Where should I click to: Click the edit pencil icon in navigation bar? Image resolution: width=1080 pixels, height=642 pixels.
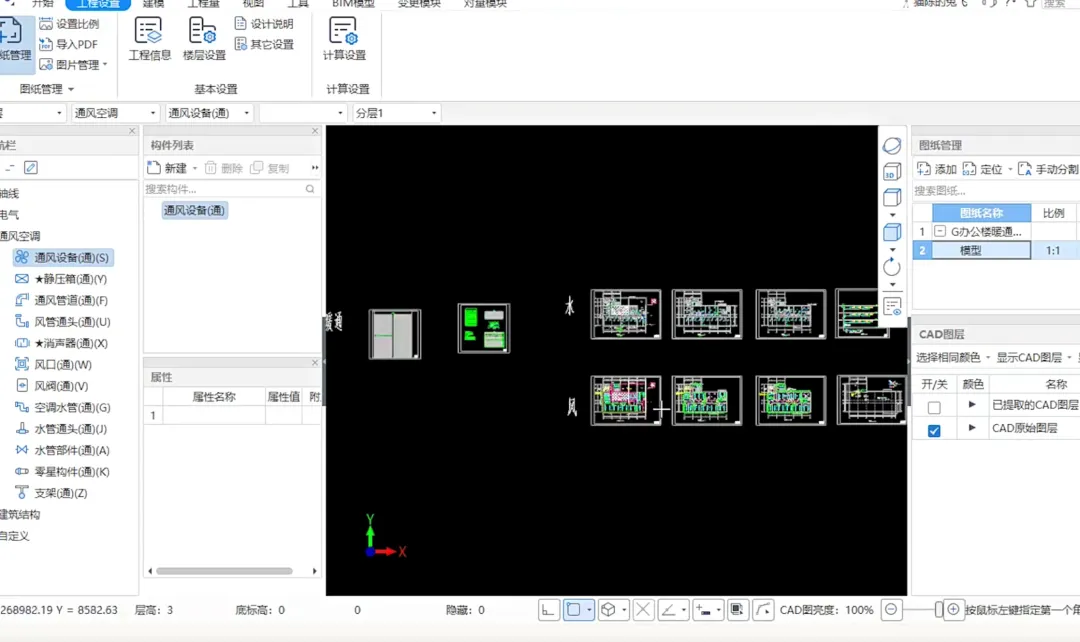pos(30,167)
